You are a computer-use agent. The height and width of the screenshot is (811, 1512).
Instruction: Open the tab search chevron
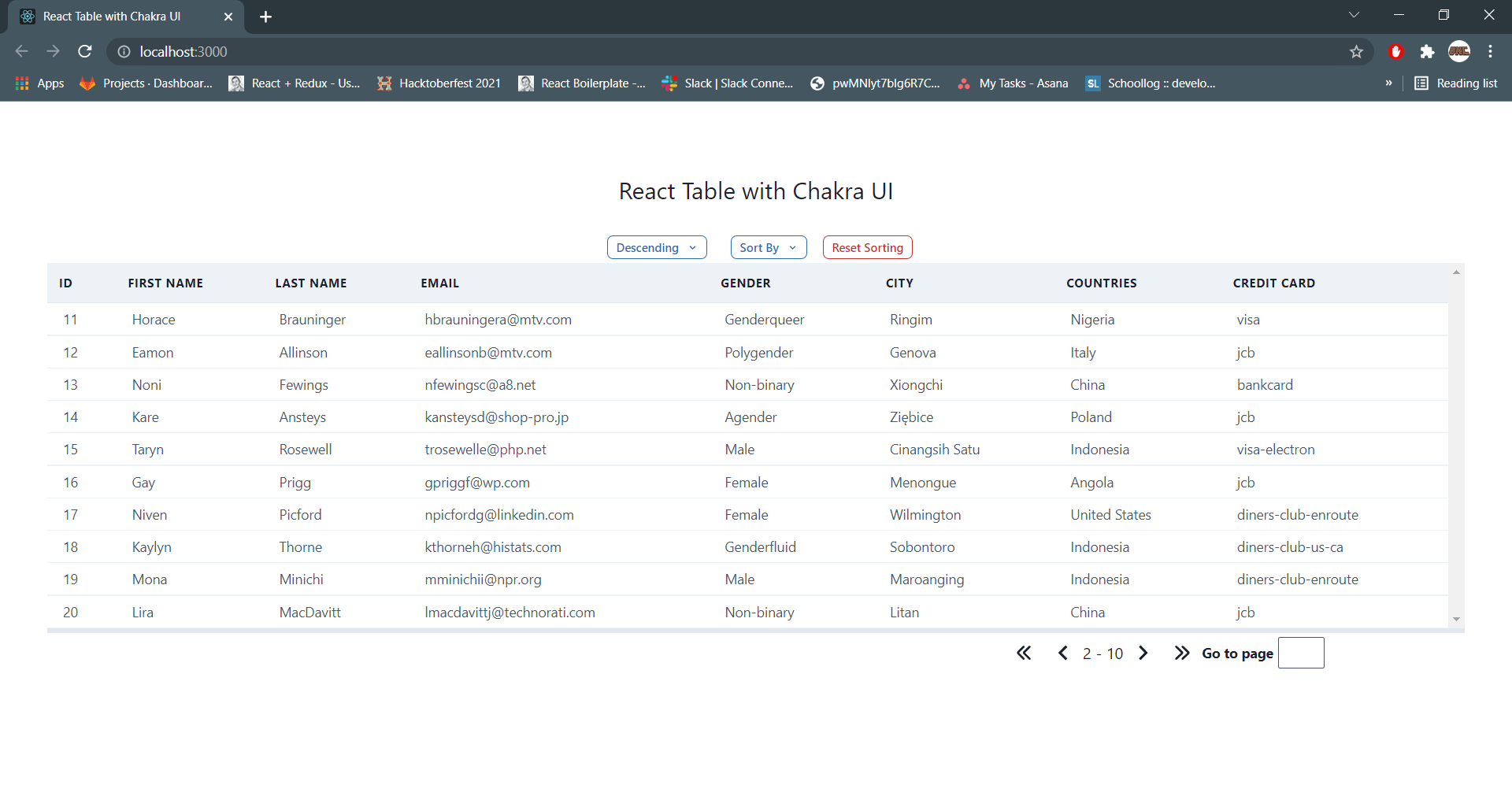tap(1354, 14)
